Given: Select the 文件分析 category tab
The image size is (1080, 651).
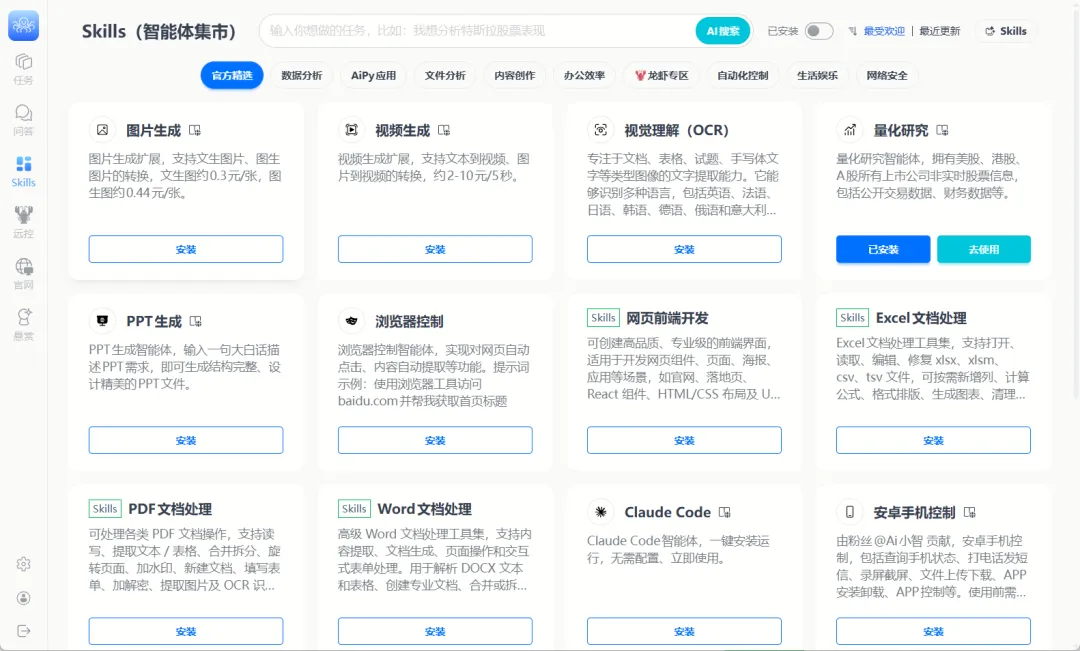Looking at the screenshot, I should coord(445,76).
